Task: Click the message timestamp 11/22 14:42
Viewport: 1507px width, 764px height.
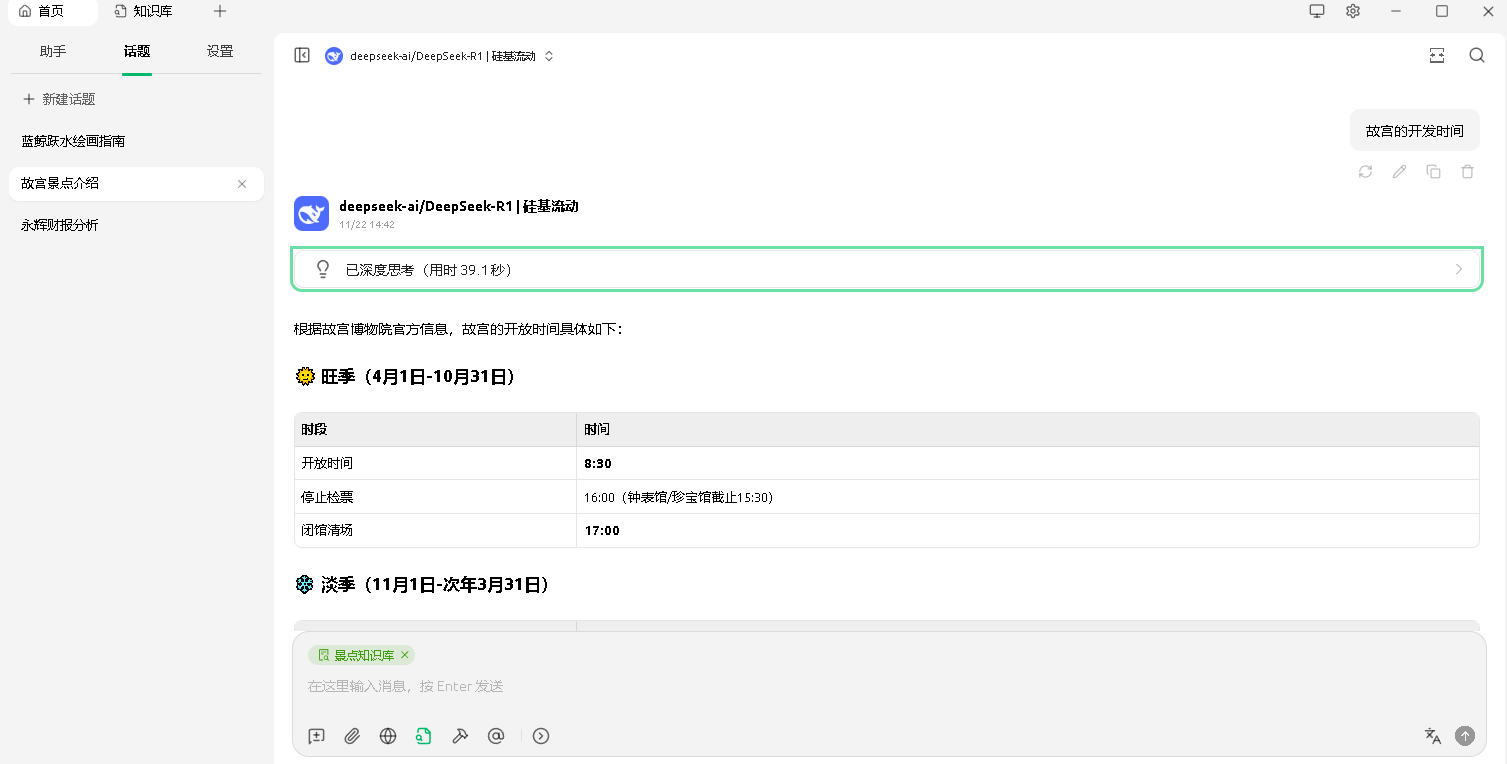Action: pyautogui.click(x=367, y=225)
